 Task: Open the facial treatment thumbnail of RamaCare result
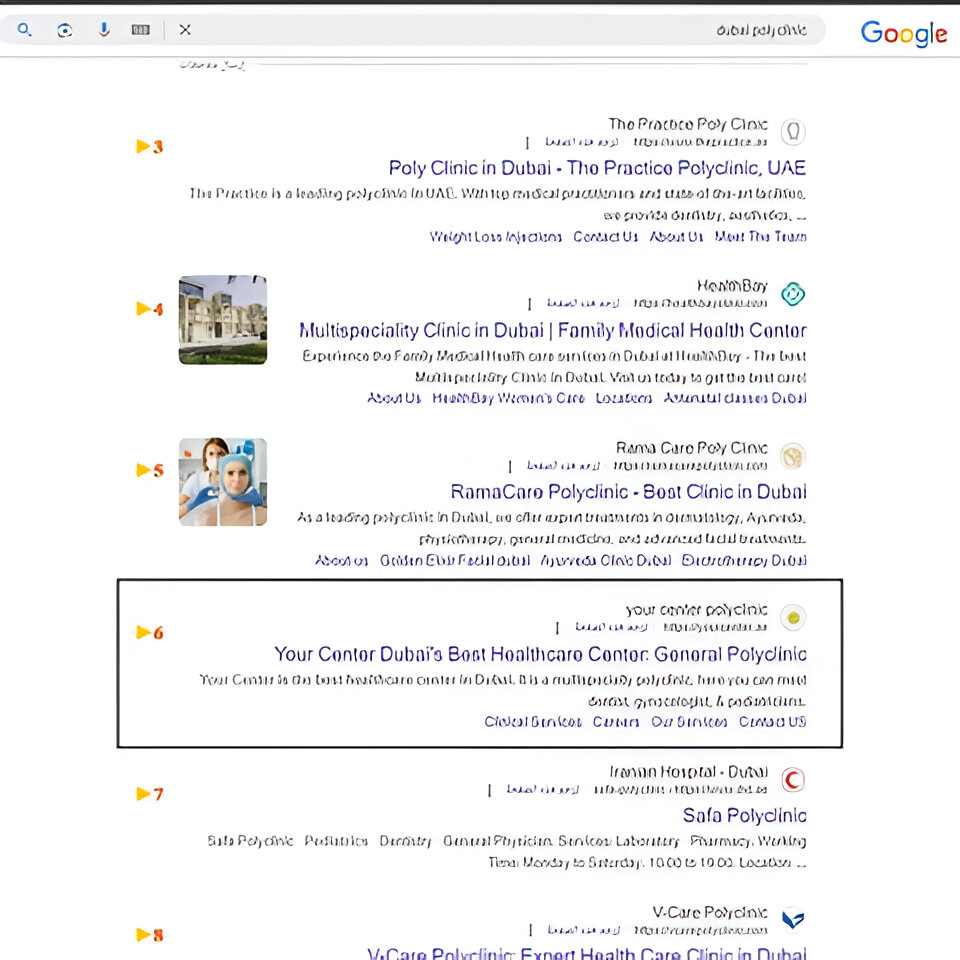223,482
